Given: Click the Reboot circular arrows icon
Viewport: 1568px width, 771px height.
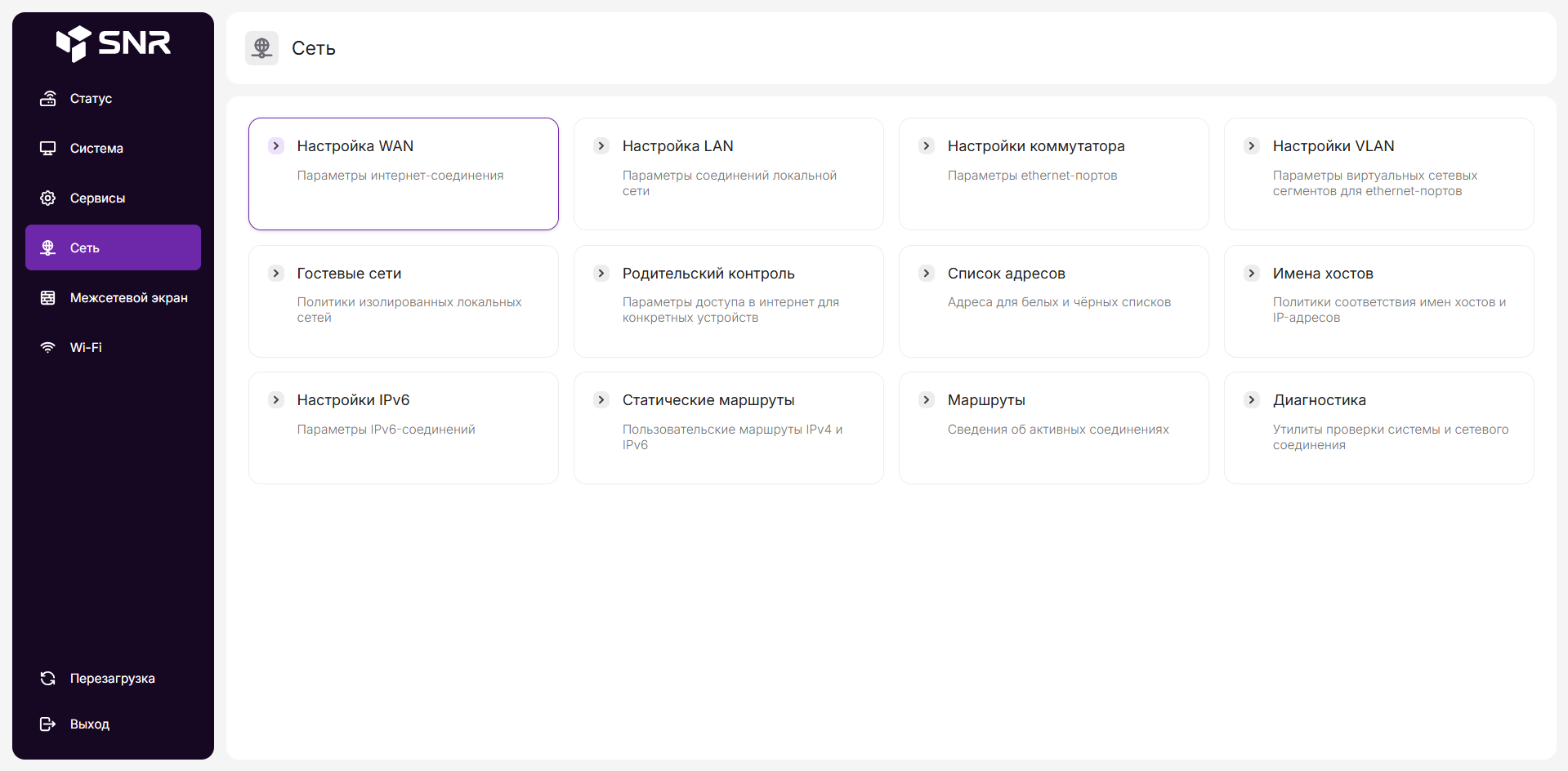Looking at the screenshot, I should point(48,679).
